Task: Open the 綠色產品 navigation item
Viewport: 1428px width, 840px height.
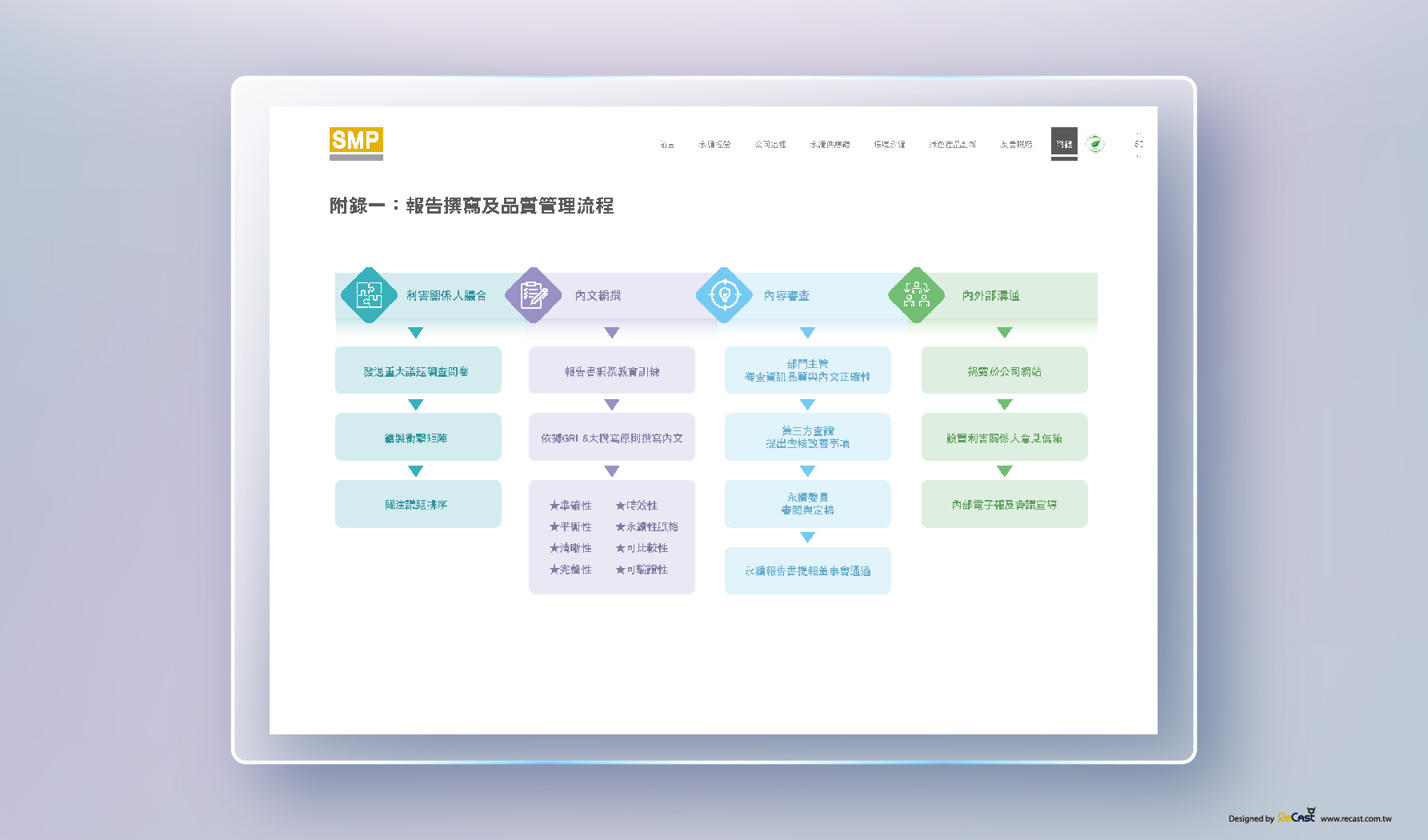Action: click(x=953, y=145)
